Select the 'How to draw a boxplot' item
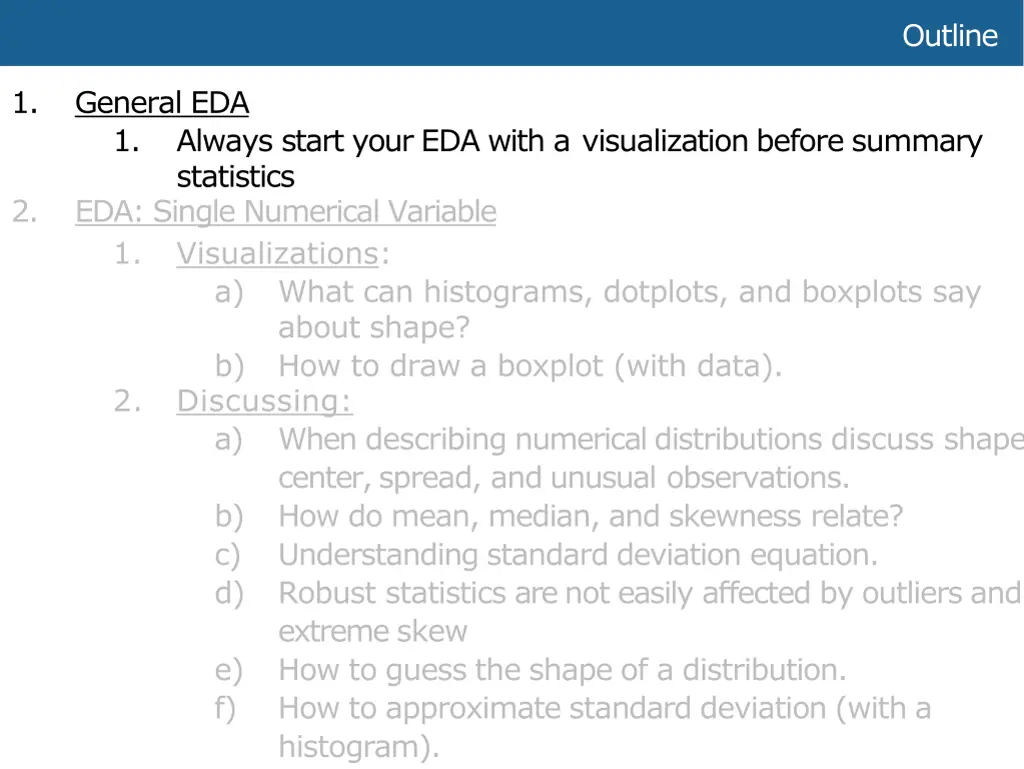The width and height of the screenshot is (1024, 769). (530, 366)
